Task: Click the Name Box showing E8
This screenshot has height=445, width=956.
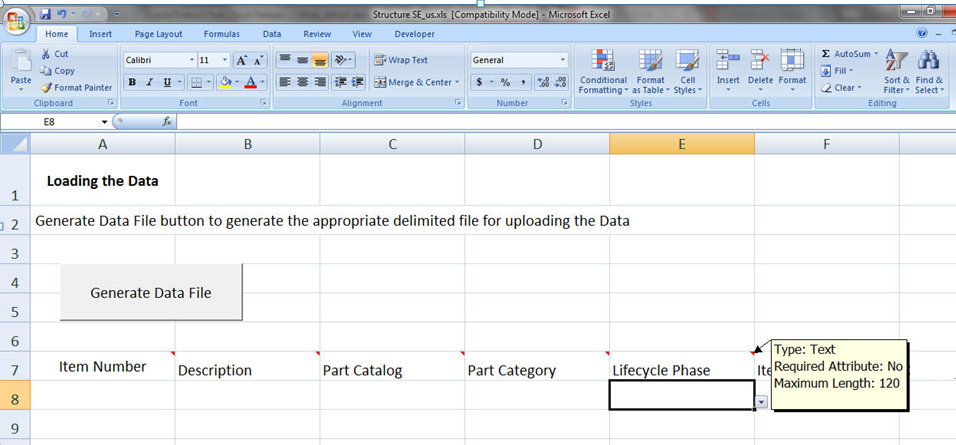Action: (x=50, y=121)
